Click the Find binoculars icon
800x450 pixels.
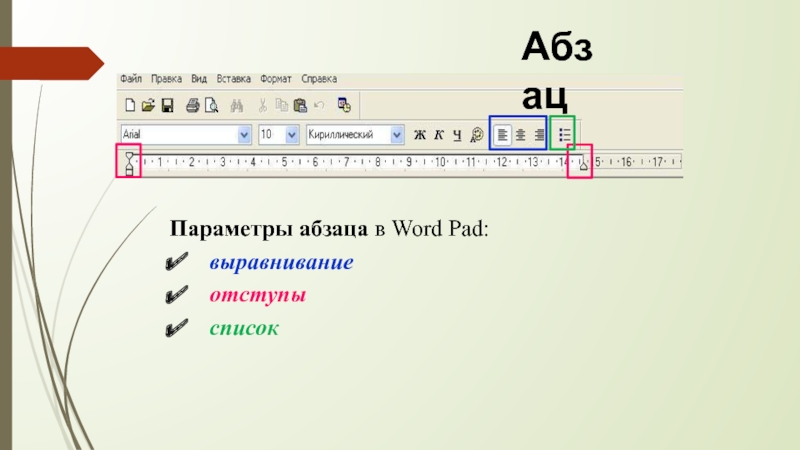[x=237, y=104]
